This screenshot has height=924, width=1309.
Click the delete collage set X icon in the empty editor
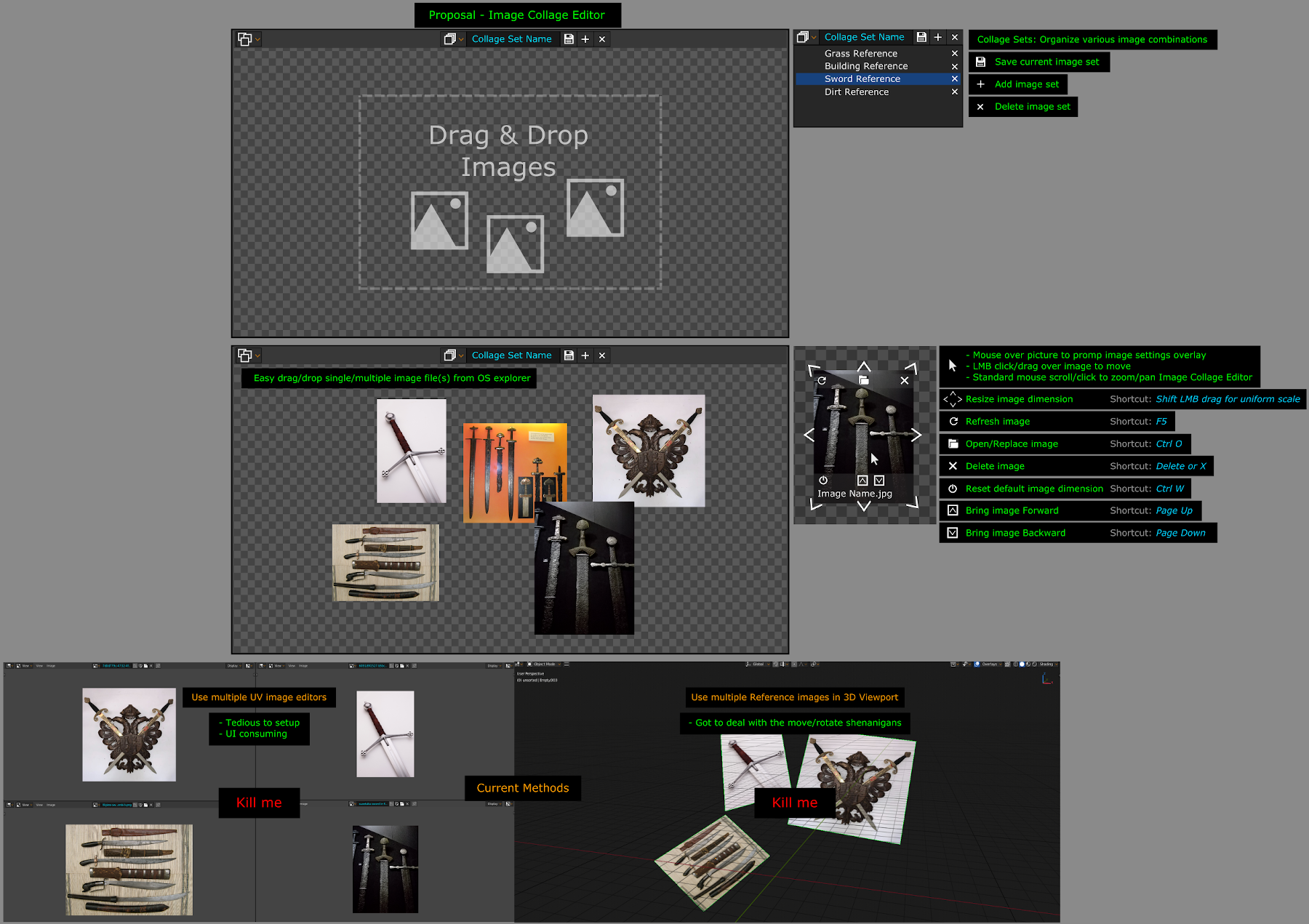coord(602,39)
